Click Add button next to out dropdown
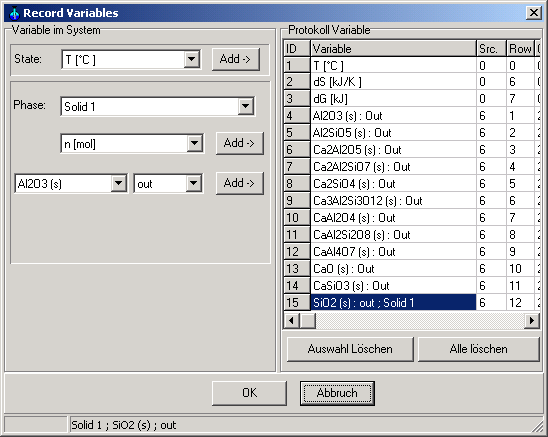The image size is (548, 437). tap(239, 183)
